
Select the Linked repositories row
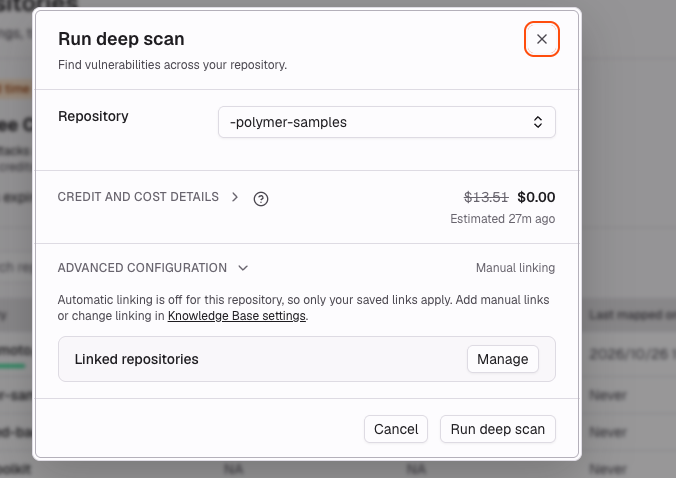[x=307, y=359]
